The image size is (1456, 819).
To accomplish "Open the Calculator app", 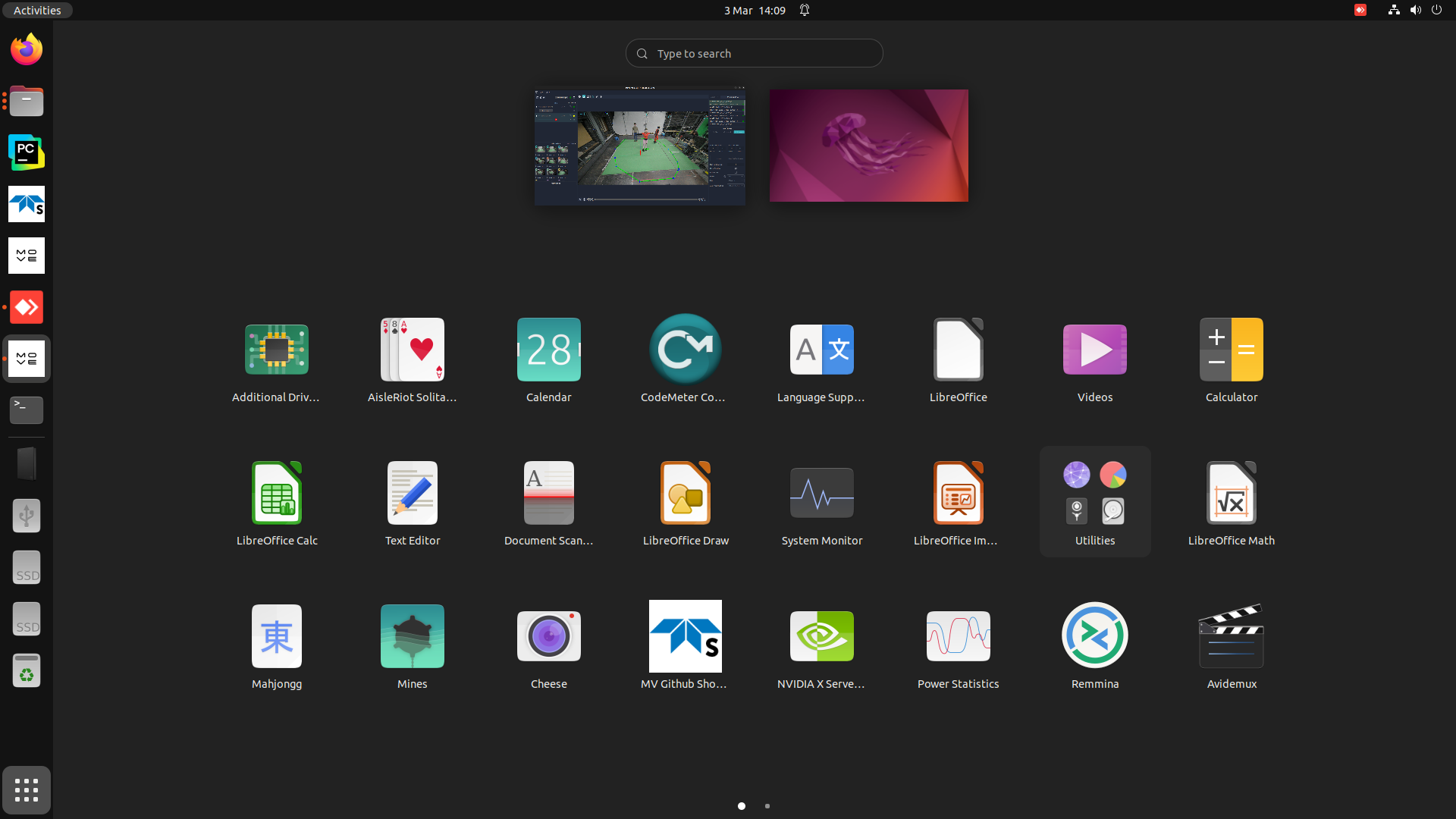I will coord(1232,359).
